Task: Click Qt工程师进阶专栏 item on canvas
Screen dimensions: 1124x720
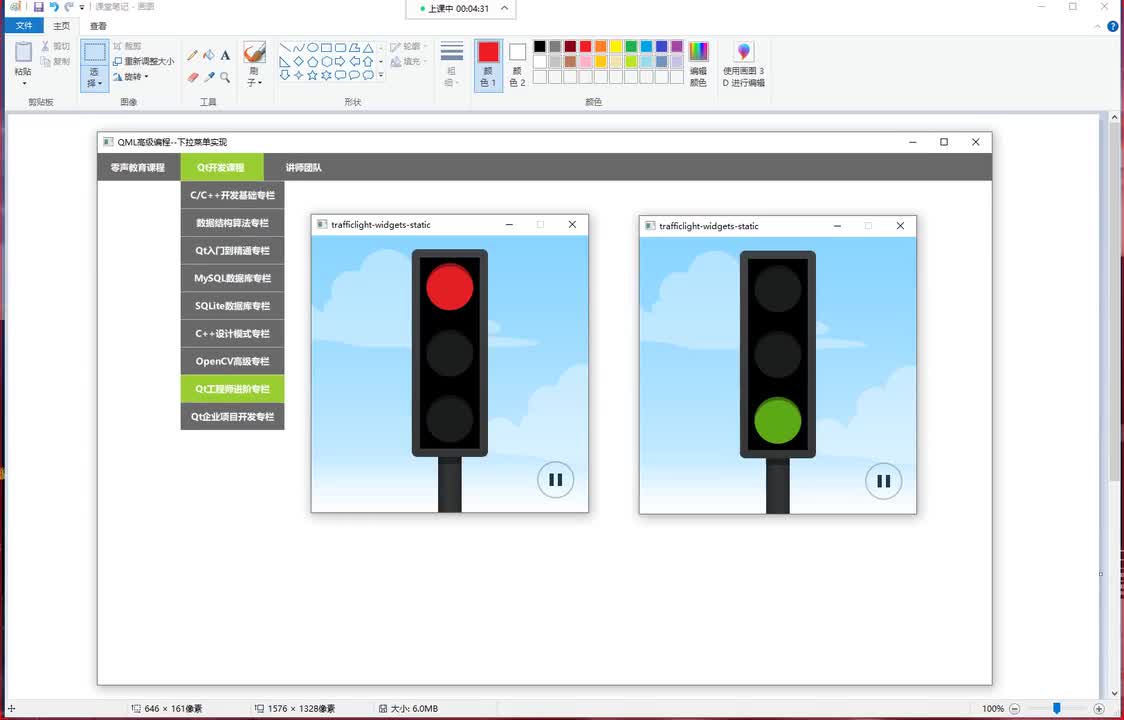Action: click(x=232, y=389)
